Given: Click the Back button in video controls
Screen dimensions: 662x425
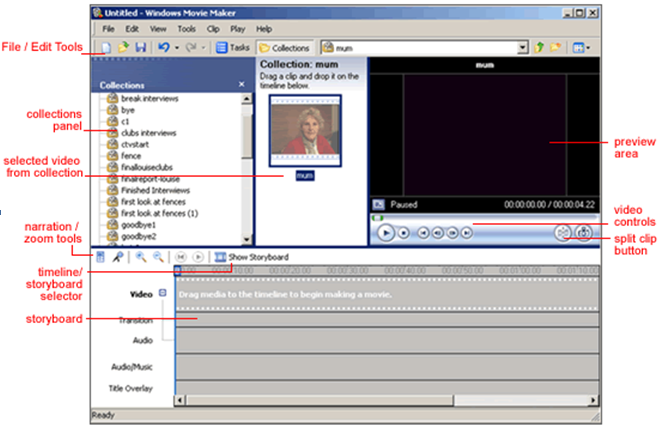Looking at the screenshot, I should (423, 233).
